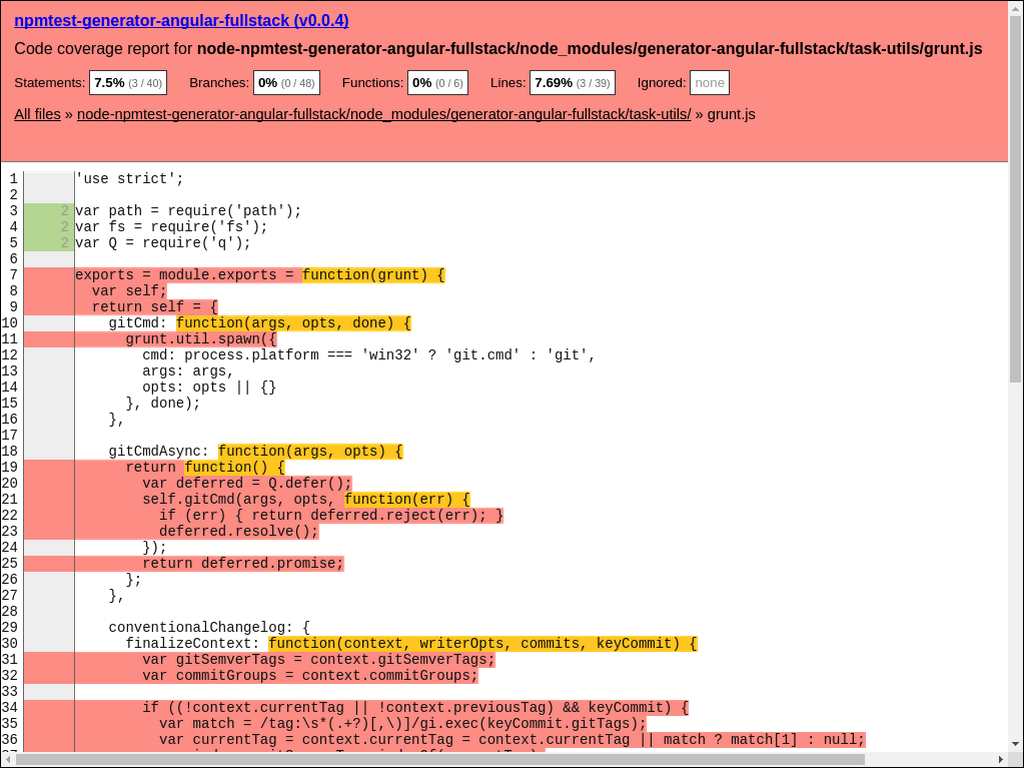Click the highlighted function(context, writerOpts, commits, keyCommit)
Image resolution: width=1024 pixels, height=768 pixels.
coord(482,643)
